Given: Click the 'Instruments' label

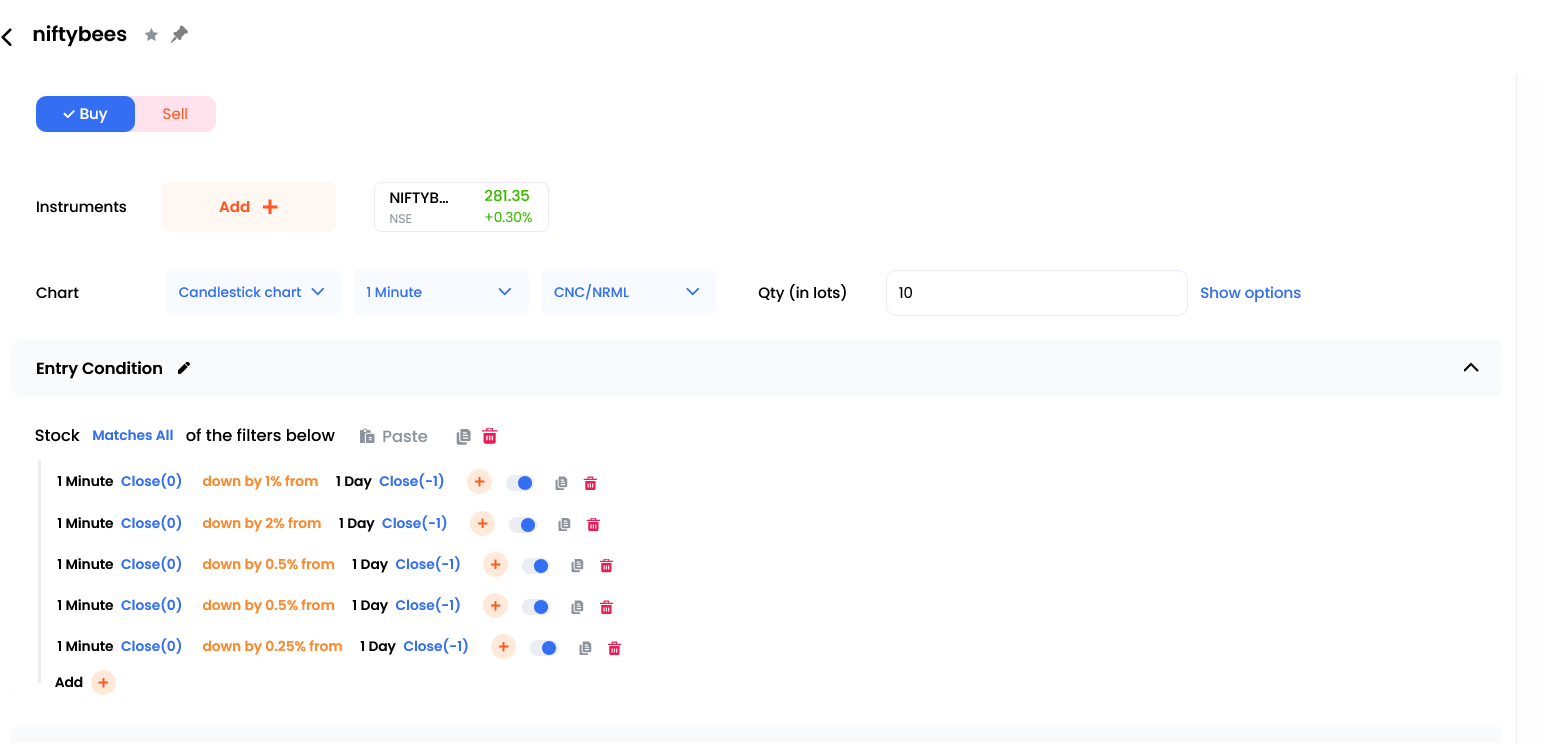Looking at the screenshot, I should (81, 207).
